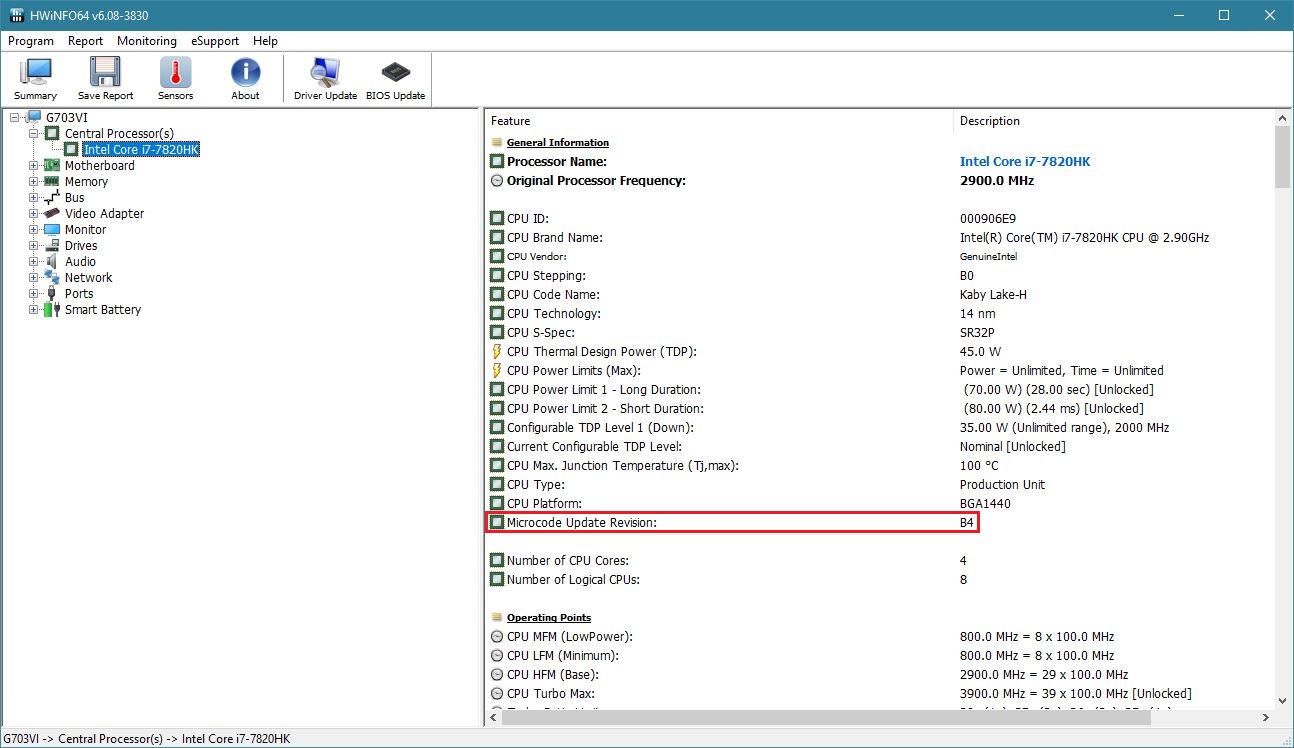Click the Drives icon in tree
The height and width of the screenshot is (748, 1294).
[52, 245]
